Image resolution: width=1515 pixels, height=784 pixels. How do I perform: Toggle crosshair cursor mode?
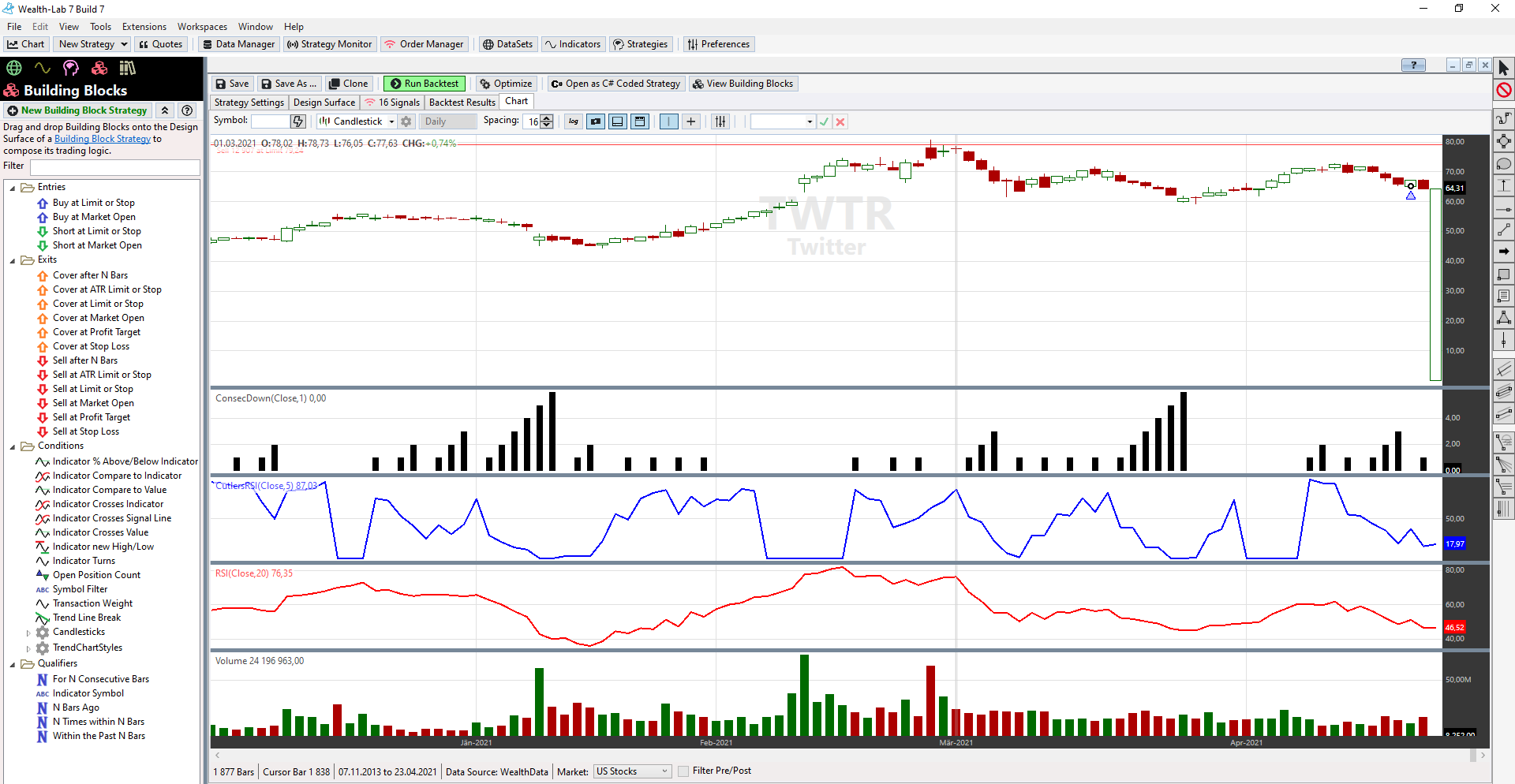coord(691,121)
